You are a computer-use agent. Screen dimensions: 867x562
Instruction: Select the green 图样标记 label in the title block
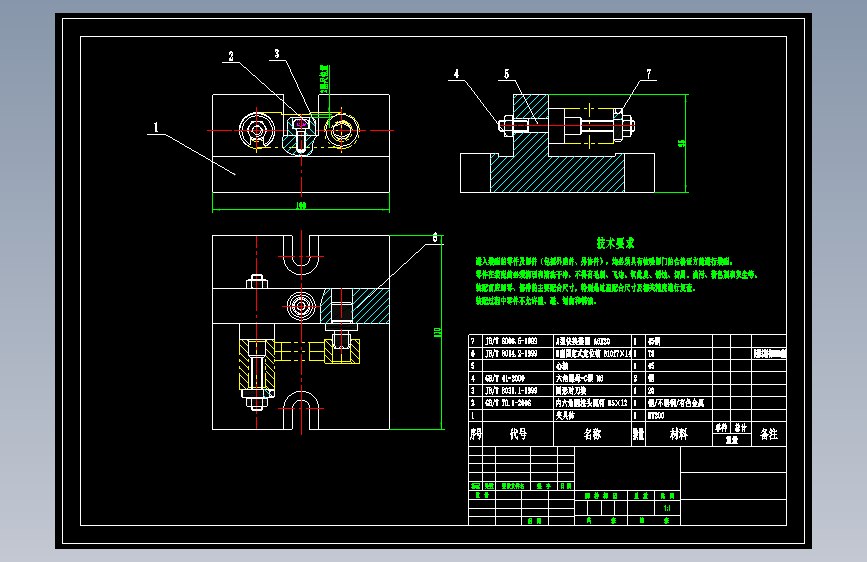(x=601, y=496)
